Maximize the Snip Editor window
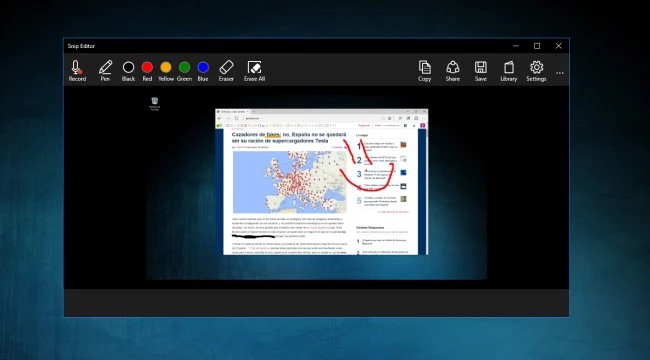The image size is (650, 360). click(537, 46)
